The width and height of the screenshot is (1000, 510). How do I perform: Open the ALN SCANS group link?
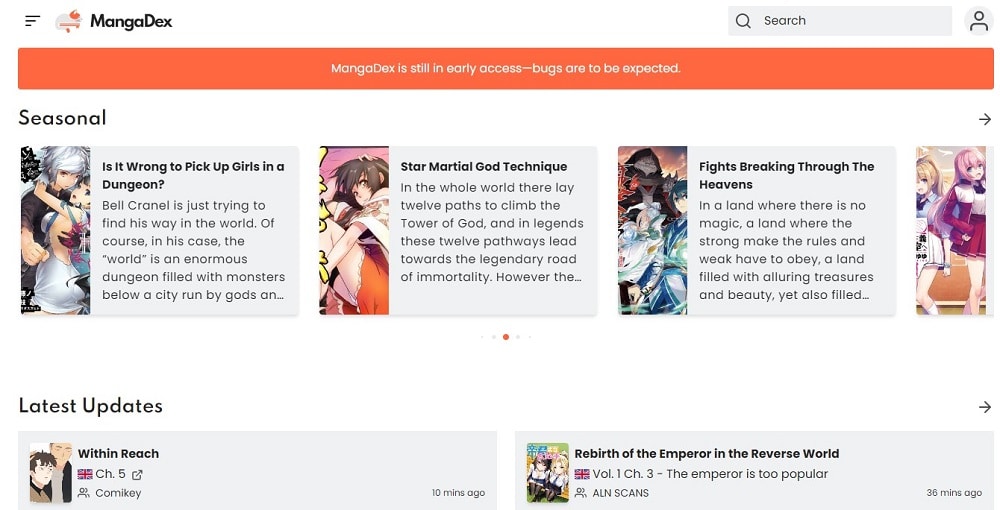coord(621,493)
